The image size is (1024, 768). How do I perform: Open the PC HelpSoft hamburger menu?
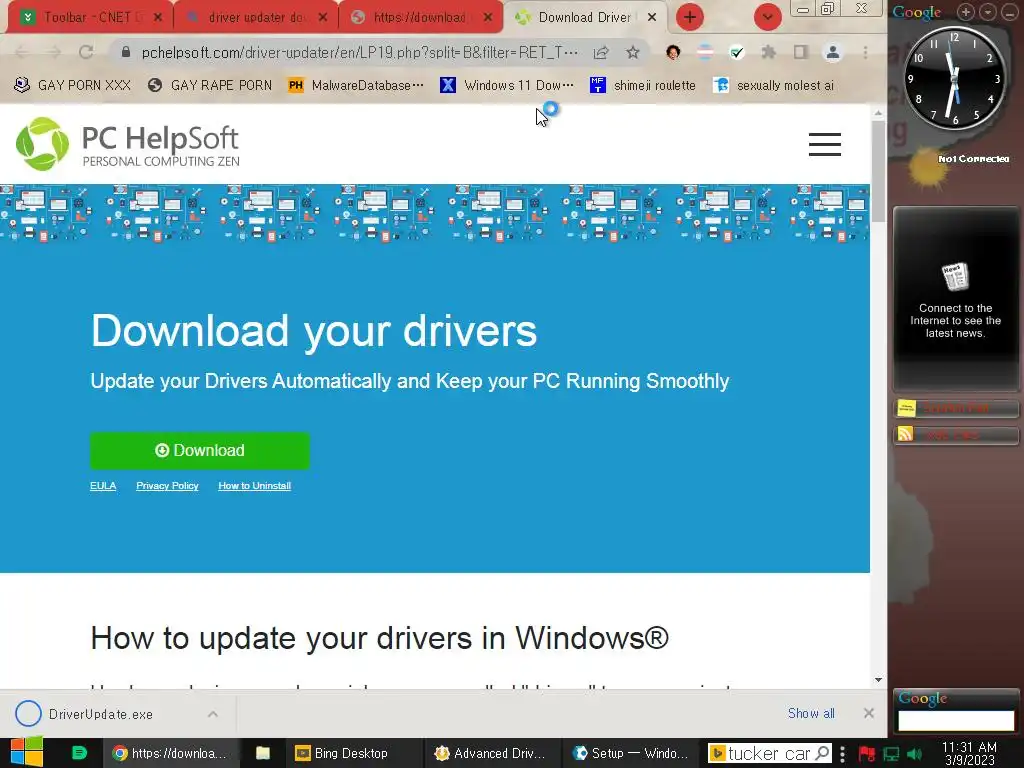824,144
